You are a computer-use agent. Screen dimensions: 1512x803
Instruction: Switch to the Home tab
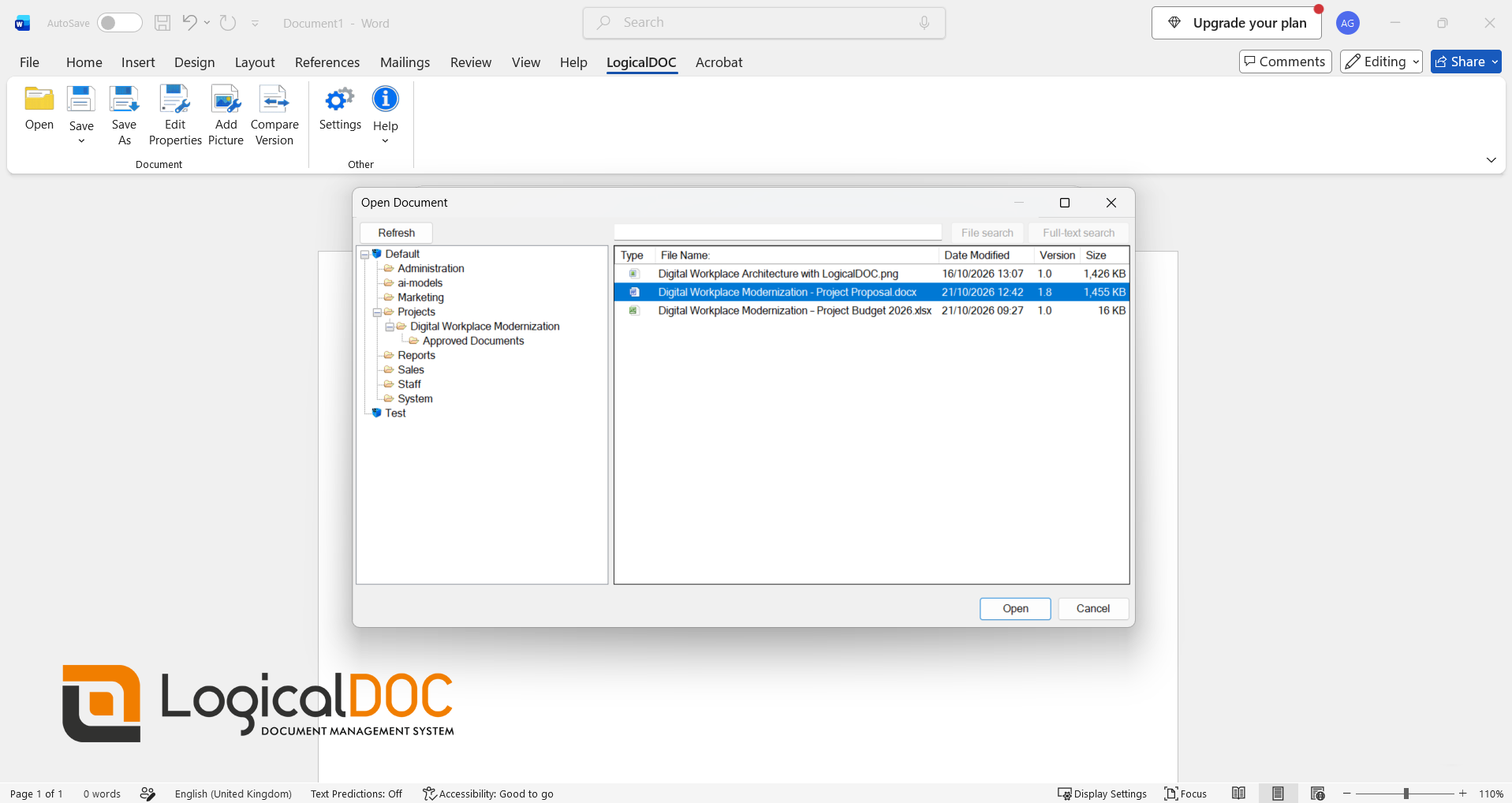(84, 62)
